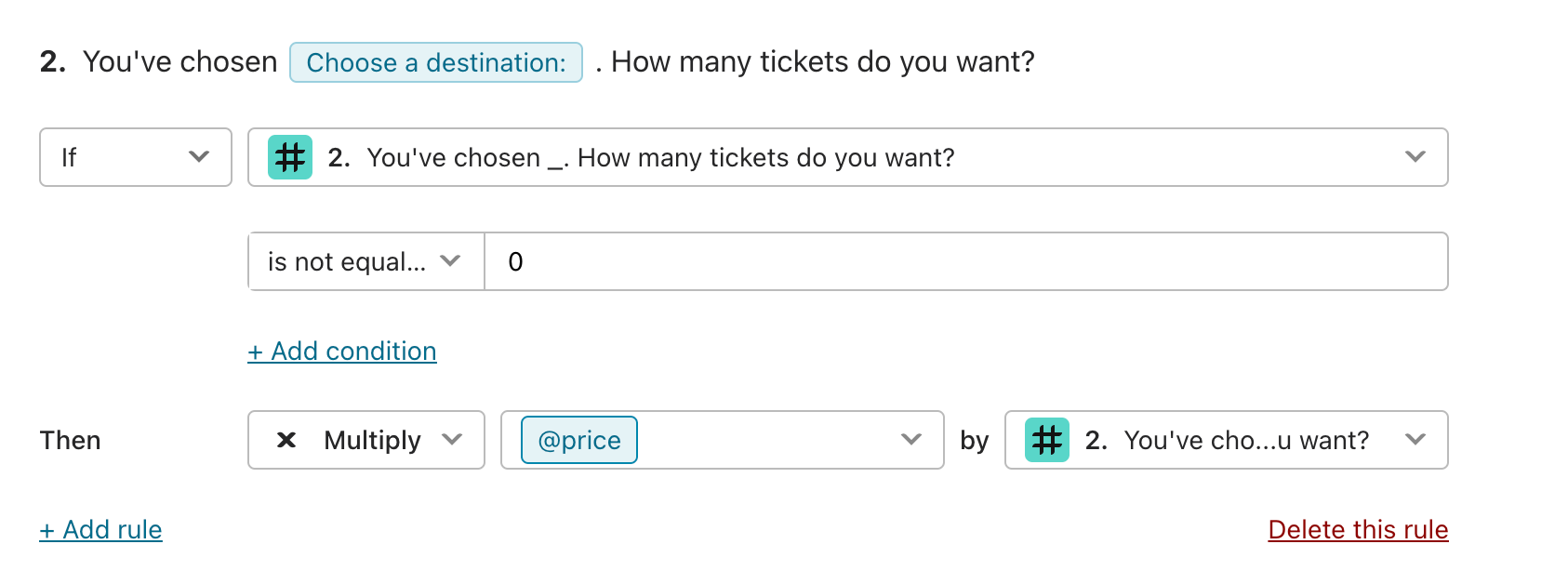
Task: Click the chevron next to 'is not equal...'
Action: (450, 261)
